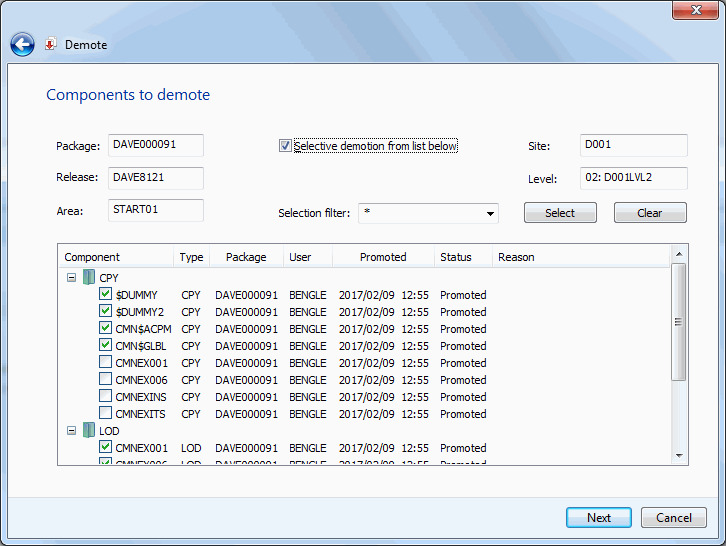Sort by User column header
Image resolution: width=726 pixels, height=546 pixels.
[308, 257]
